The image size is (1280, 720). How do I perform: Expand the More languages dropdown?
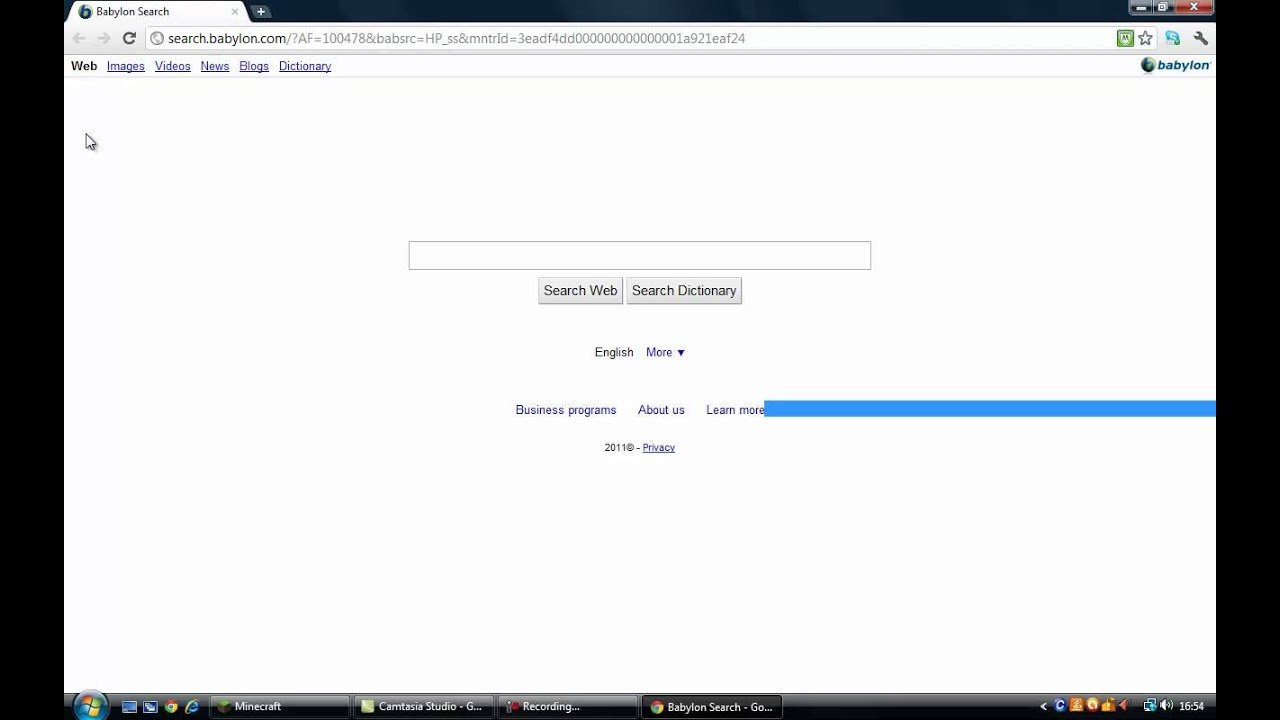point(665,352)
